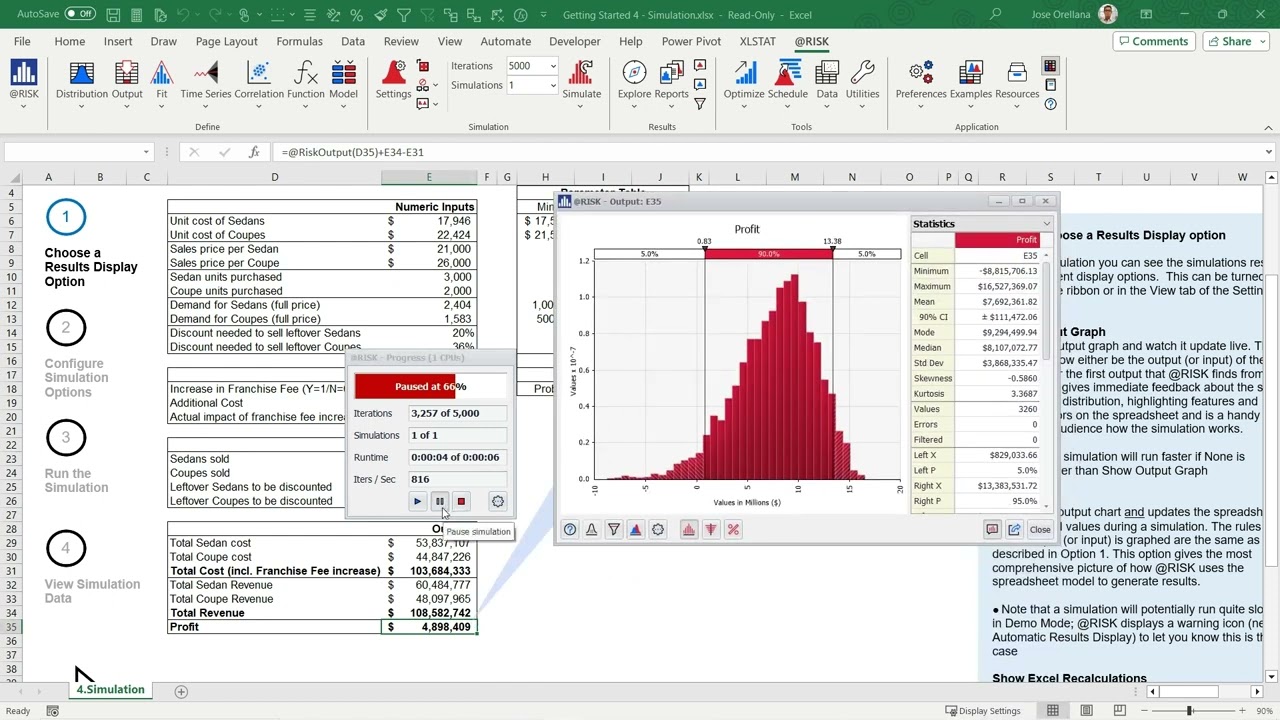Image resolution: width=1280 pixels, height=720 pixels.
Task: Click the Output tool in the Define group
Action: coord(127,82)
